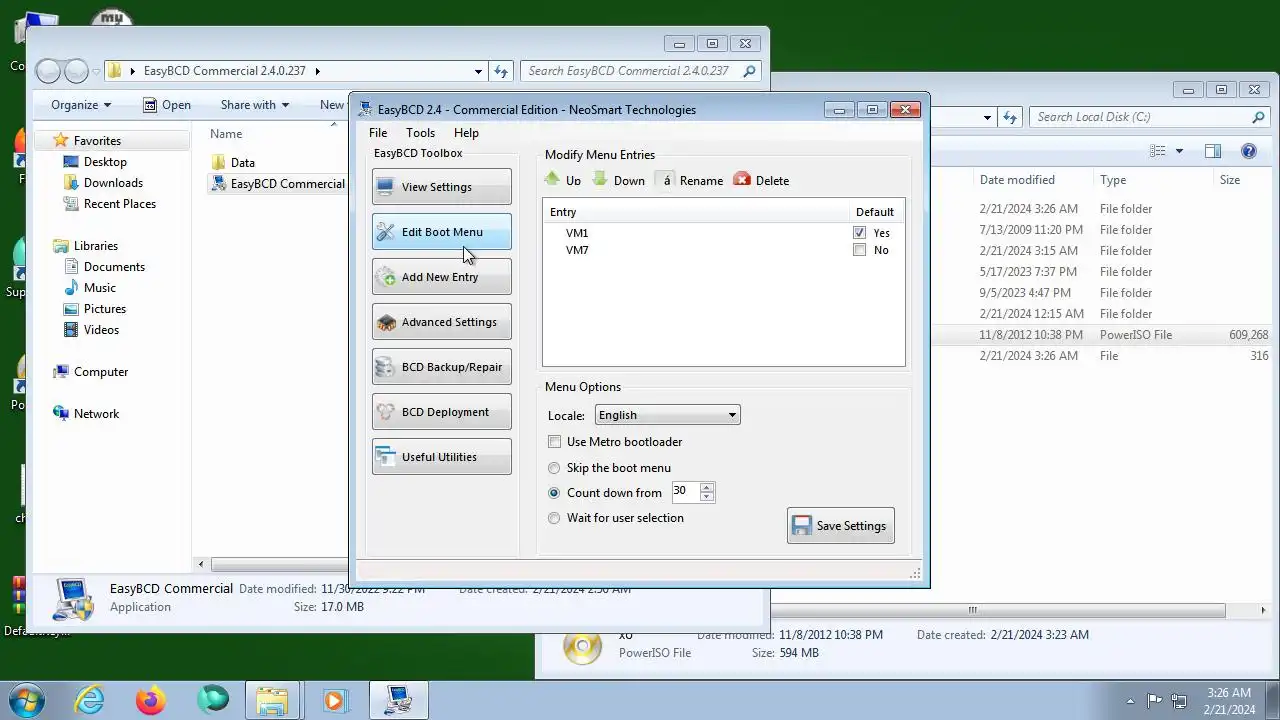The image size is (1280, 720).
Task: Select Computer in navigation pane
Action: click(90, 372)
